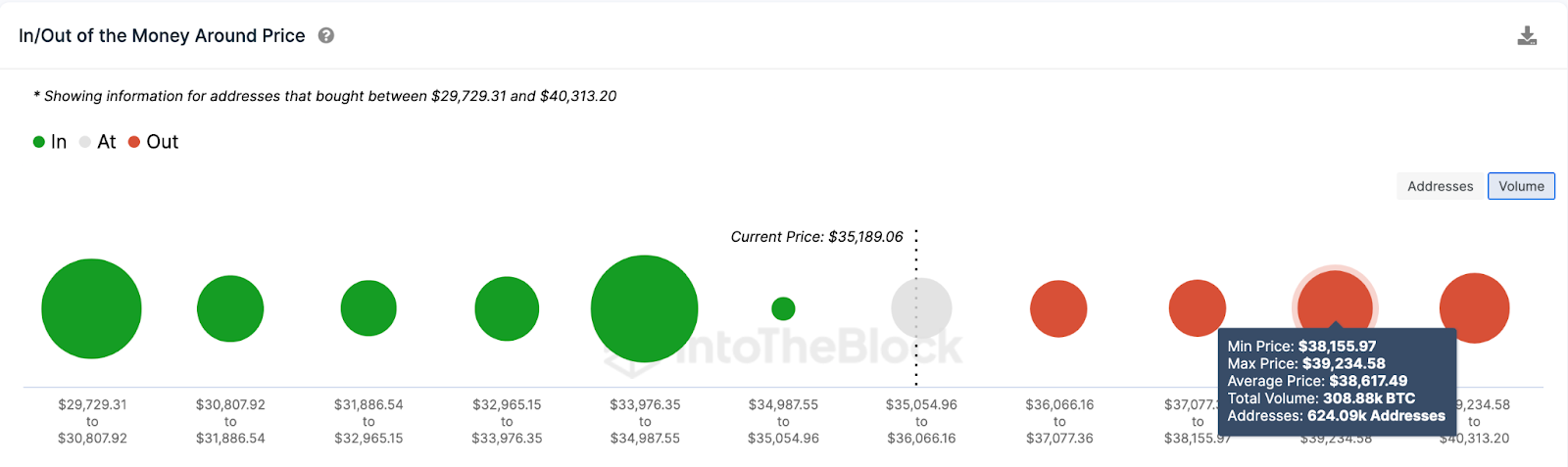1568x467 pixels.
Task: Click the green bubble above $30,807.92 to $31,886.54
Action: click(230, 308)
